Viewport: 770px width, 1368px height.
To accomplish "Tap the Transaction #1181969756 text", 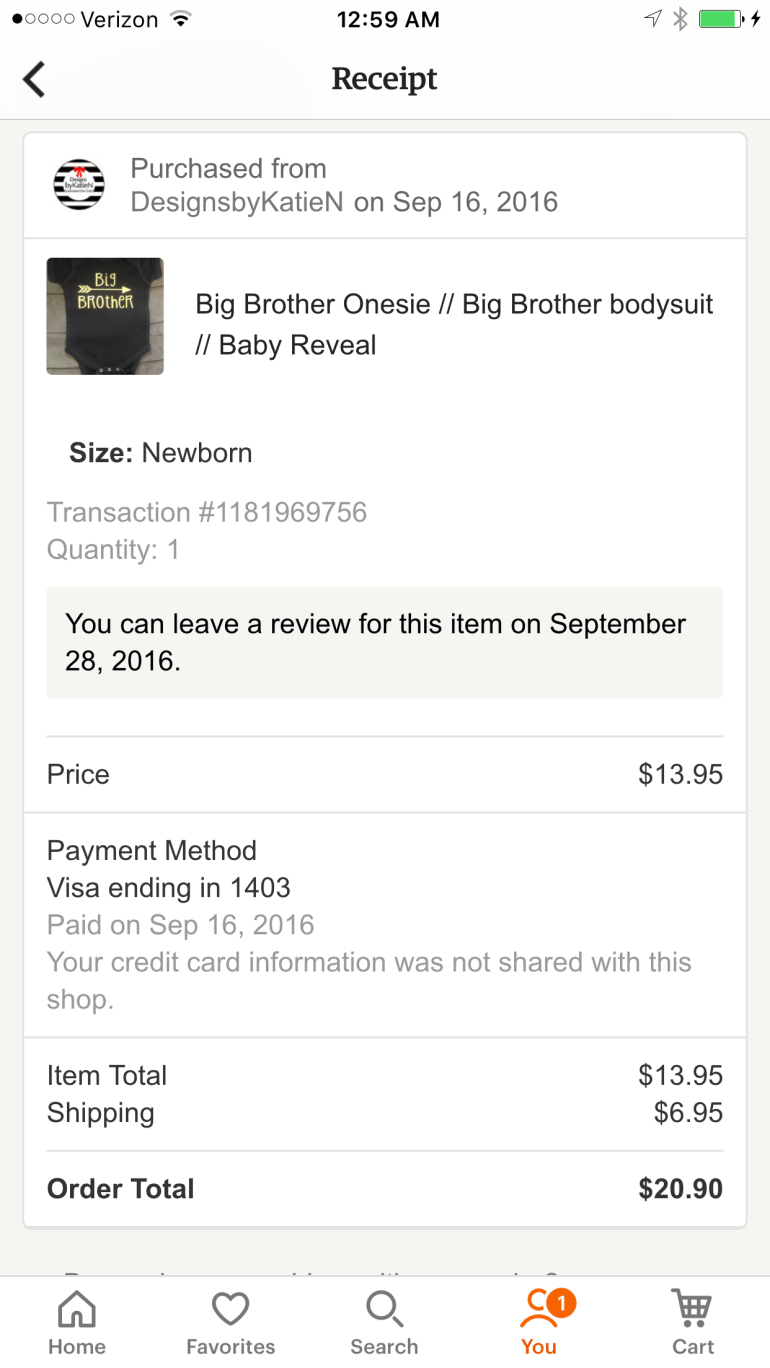I will (207, 512).
